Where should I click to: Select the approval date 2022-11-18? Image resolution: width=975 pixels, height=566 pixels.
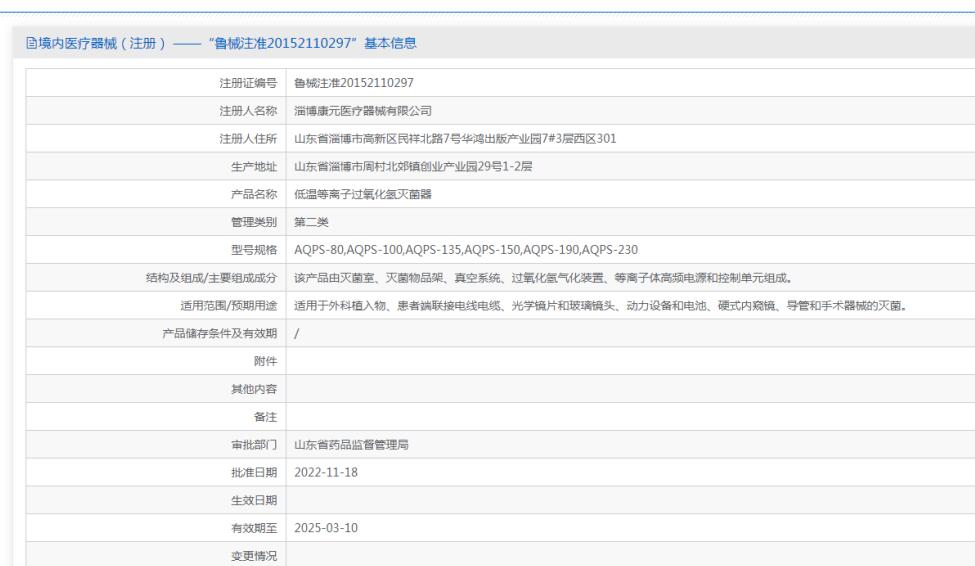(x=326, y=472)
